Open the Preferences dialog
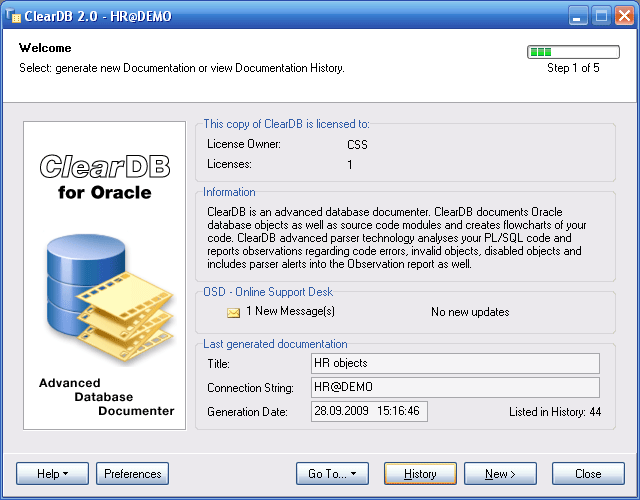 (133, 473)
